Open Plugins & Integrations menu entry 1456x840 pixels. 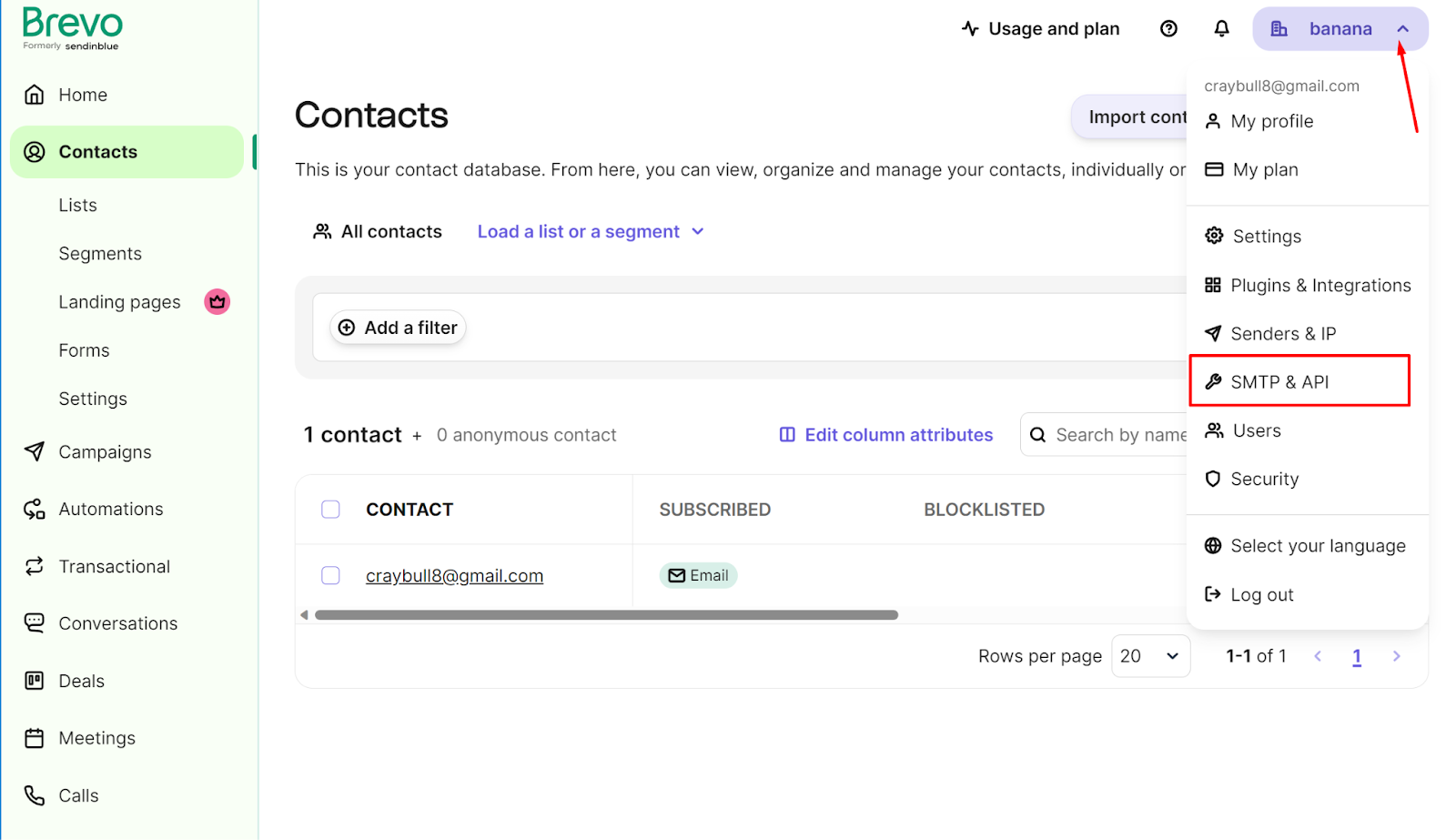click(x=1308, y=286)
